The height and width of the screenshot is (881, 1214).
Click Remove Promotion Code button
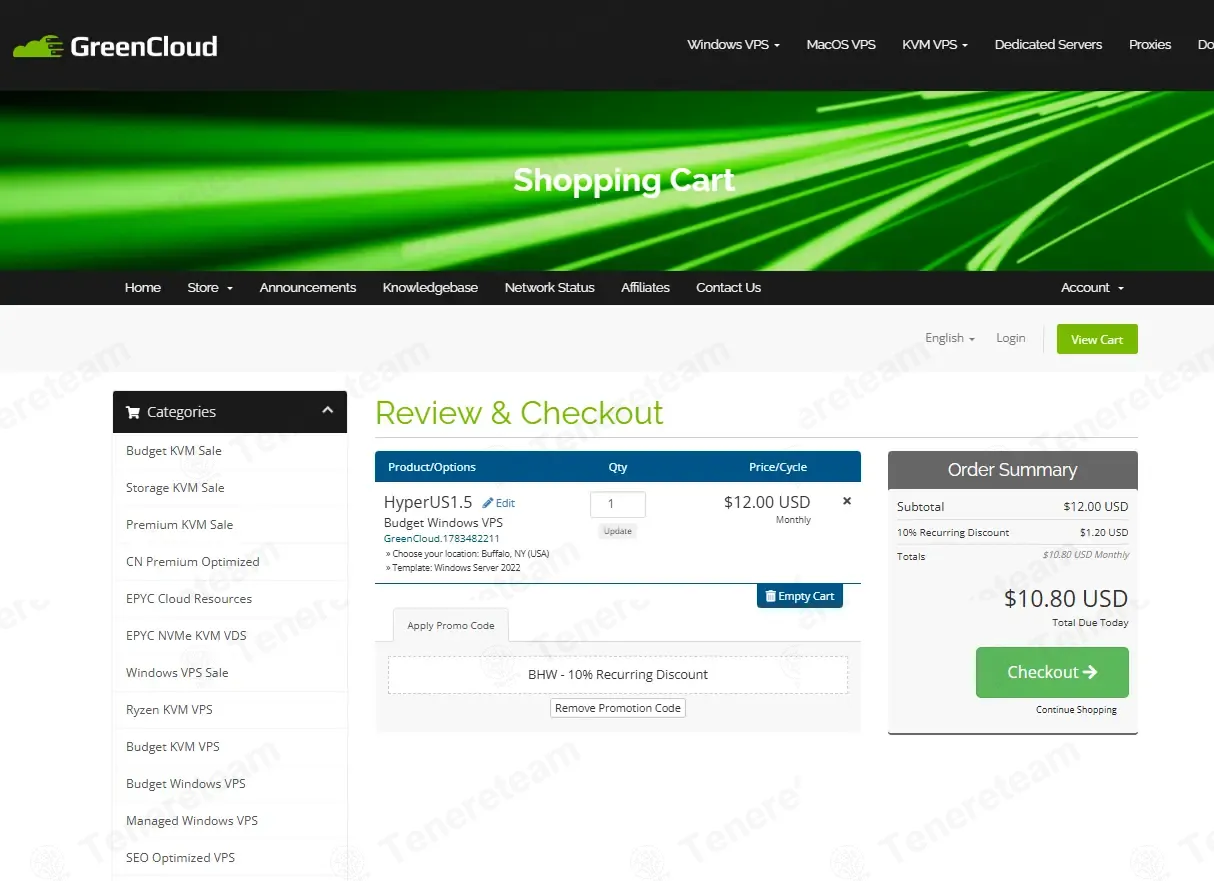618,708
